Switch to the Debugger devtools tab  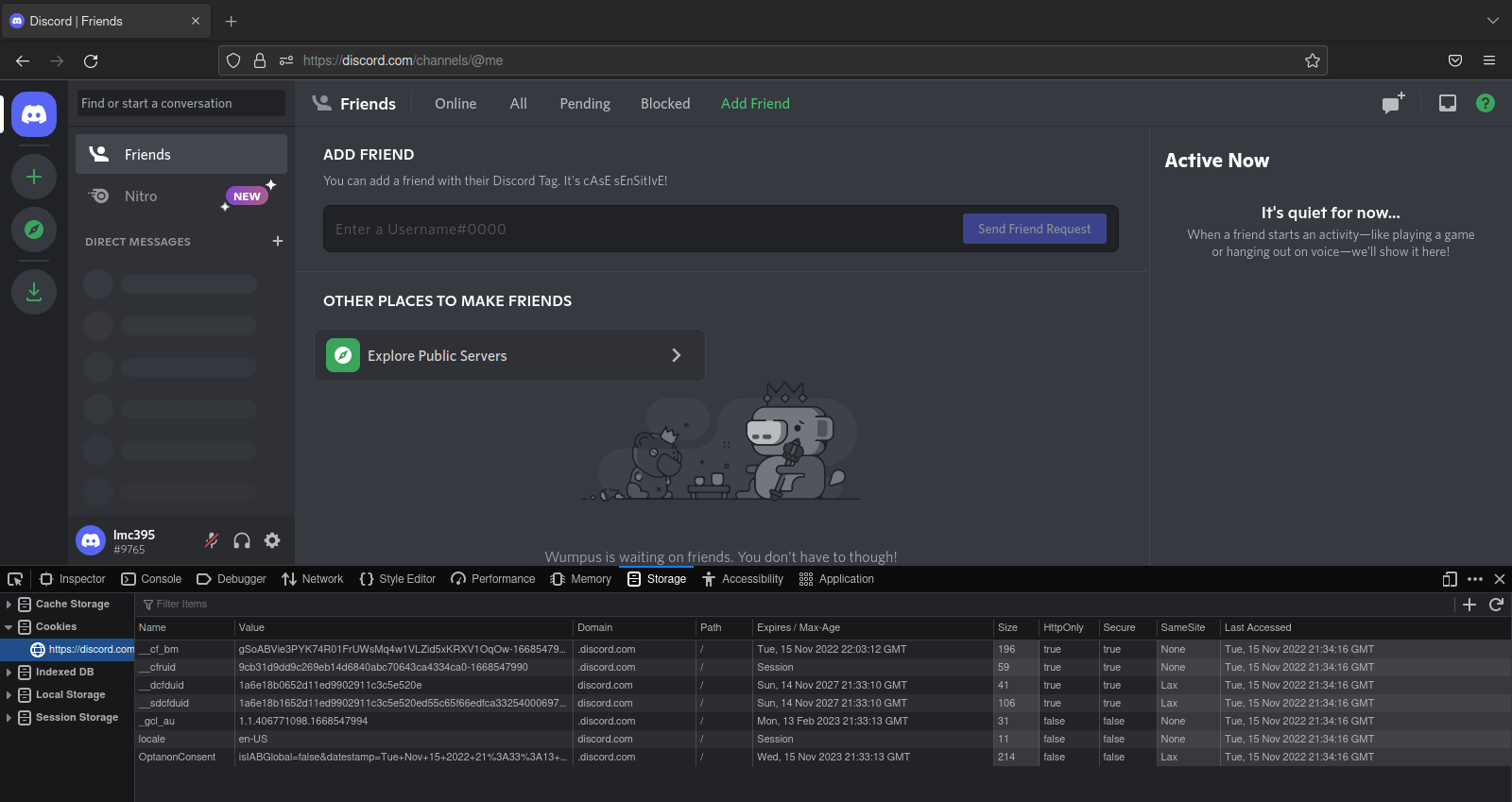(x=232, y=579)
